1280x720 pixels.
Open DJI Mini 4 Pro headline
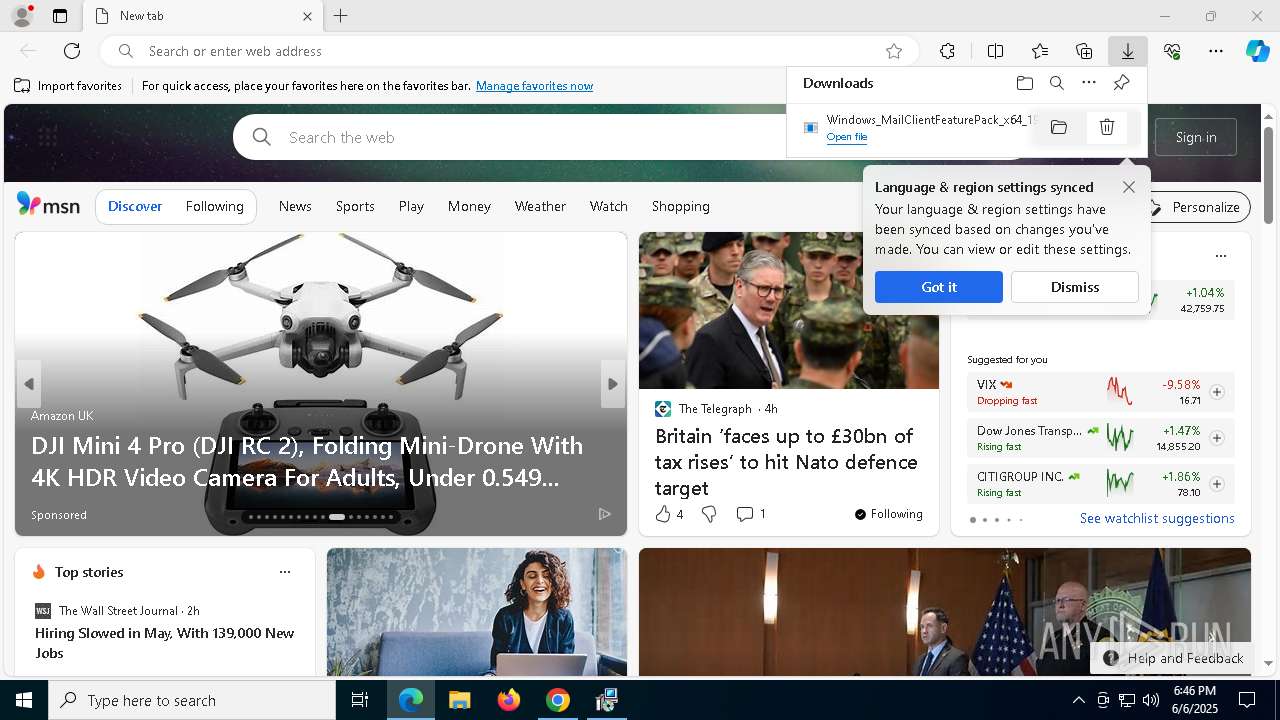pyautogui.click(x=307, y=462)
